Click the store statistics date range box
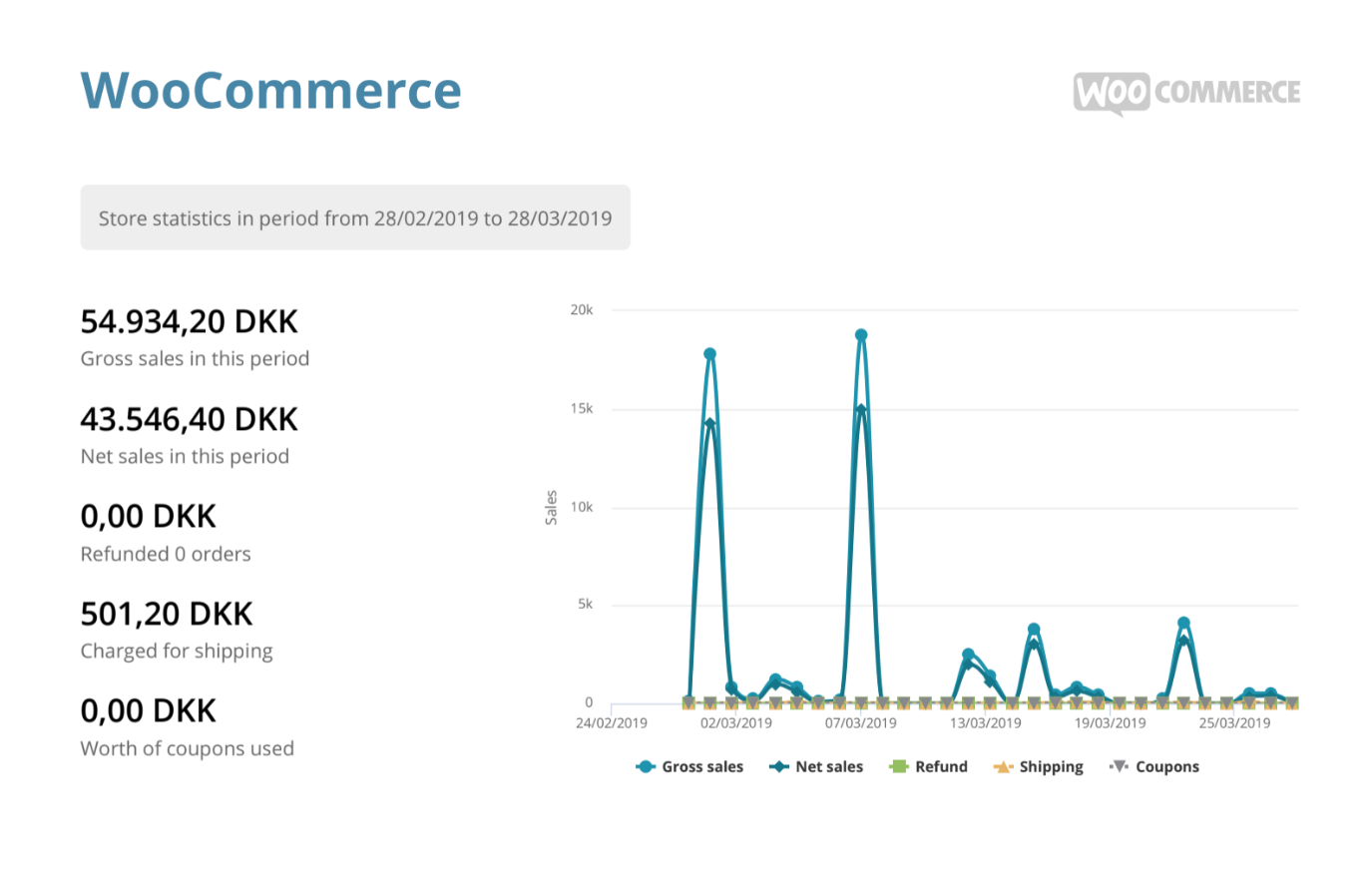 355,218
